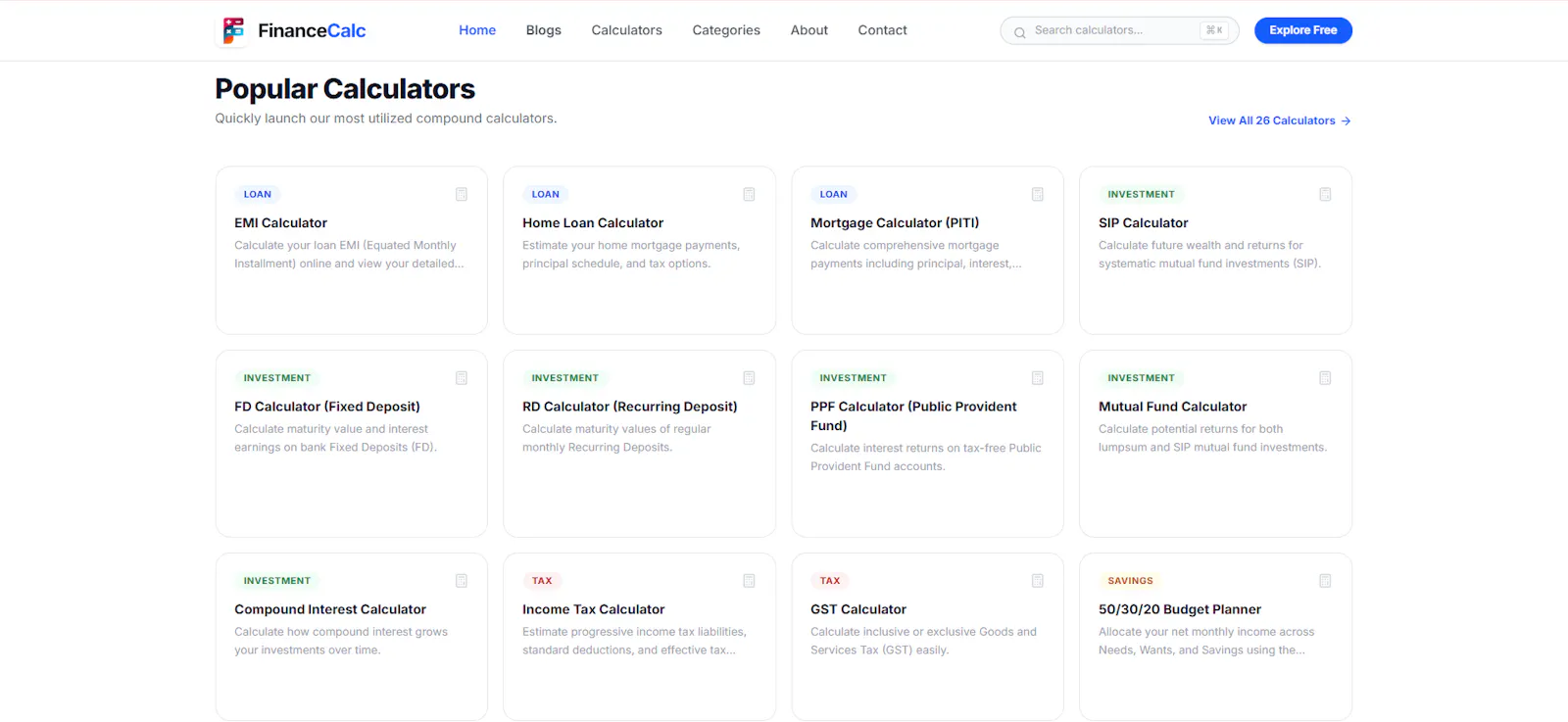1568x722 pixels.
Task: Open the Calculators menu item
Action: [x=626, y=30]
